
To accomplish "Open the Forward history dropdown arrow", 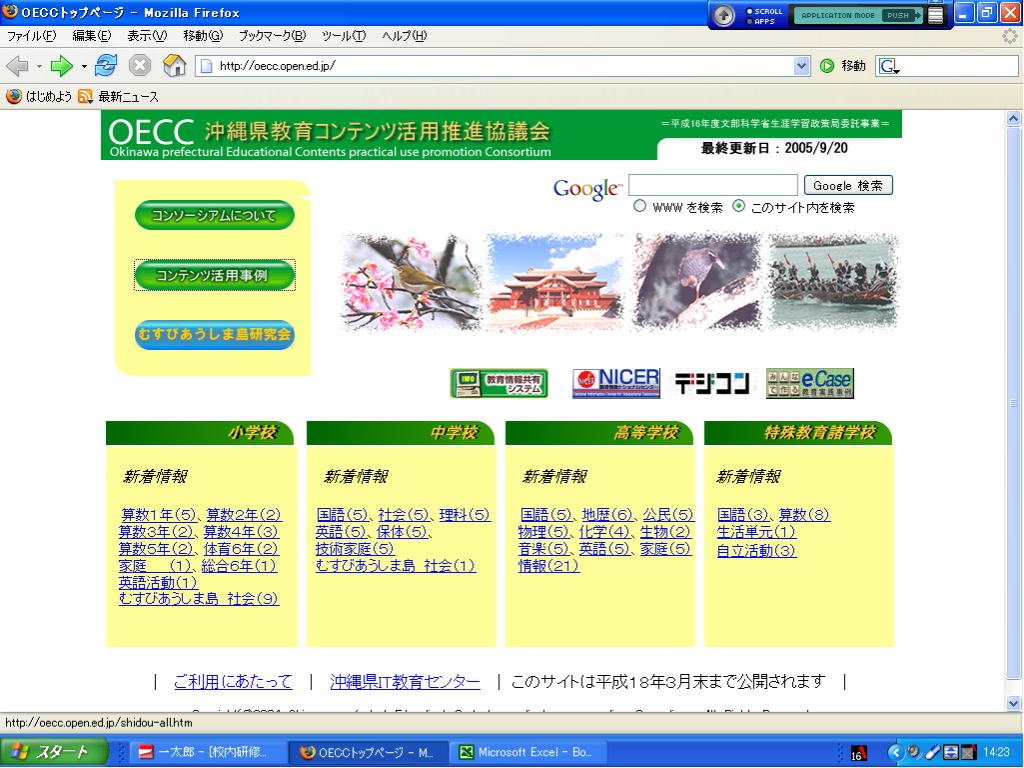I will click(x=84, y=66).
